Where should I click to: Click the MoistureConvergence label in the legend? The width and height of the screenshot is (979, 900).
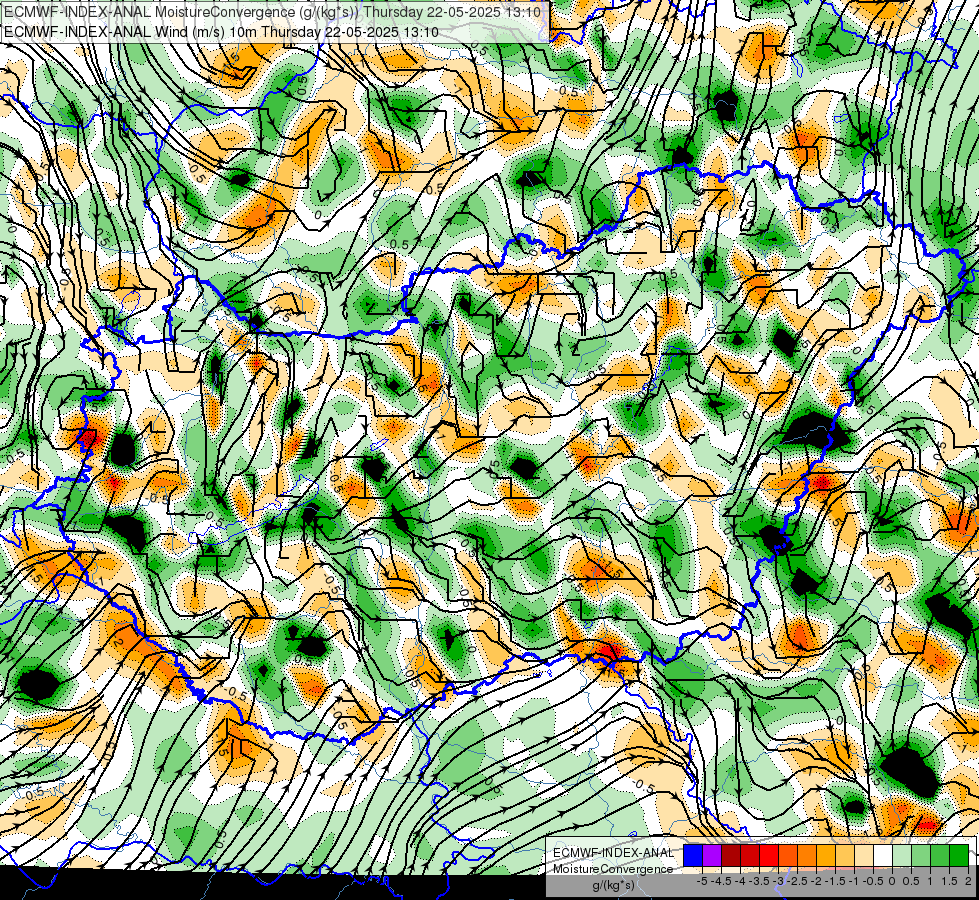pos(613,869)
